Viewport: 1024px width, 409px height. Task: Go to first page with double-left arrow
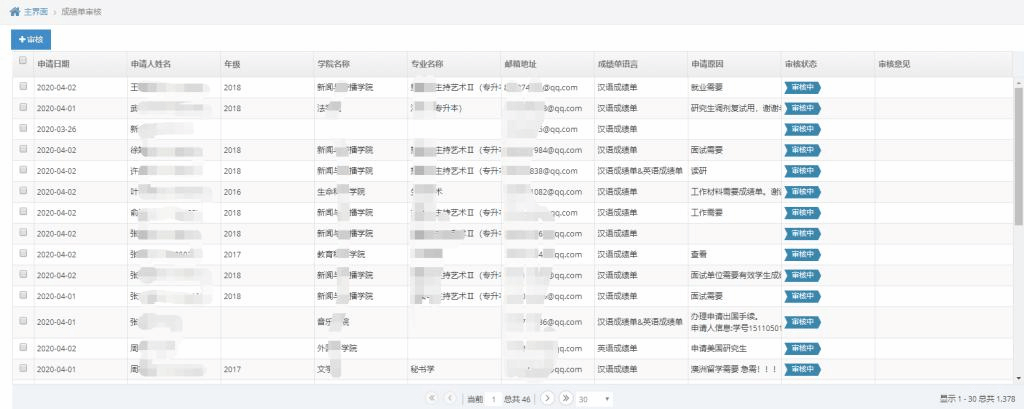[432, 398]
